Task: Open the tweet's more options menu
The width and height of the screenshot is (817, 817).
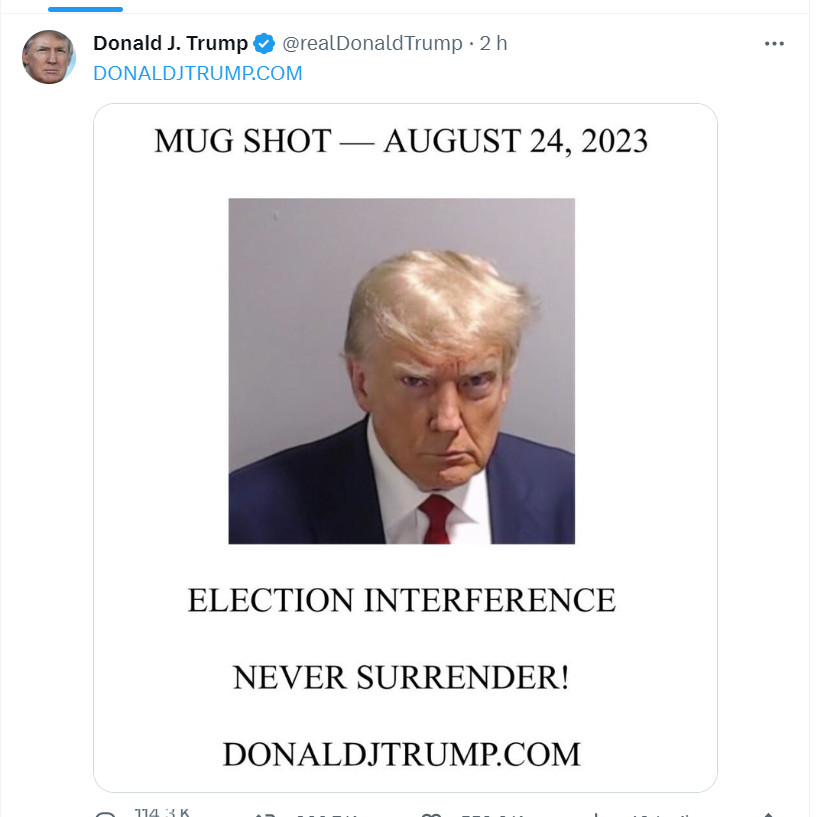Action: pos(774,44)
